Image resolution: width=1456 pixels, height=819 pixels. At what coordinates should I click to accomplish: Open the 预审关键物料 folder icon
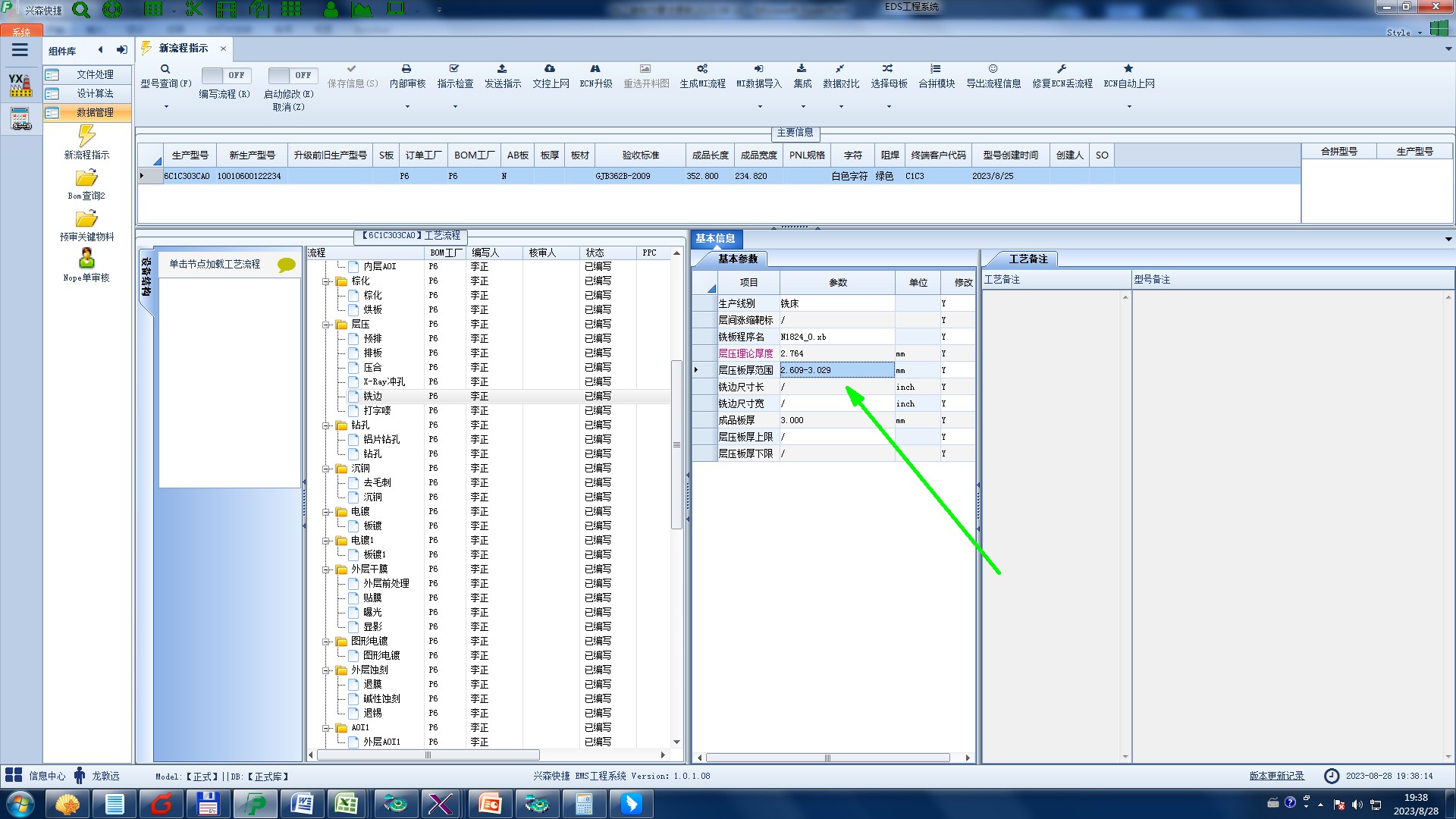[86, 219]
